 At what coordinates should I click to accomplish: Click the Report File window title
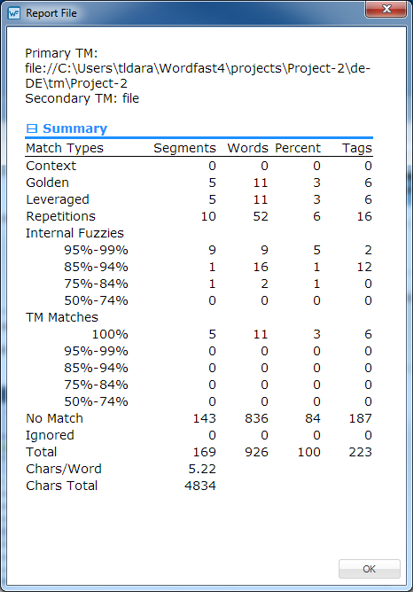[51, 14]
